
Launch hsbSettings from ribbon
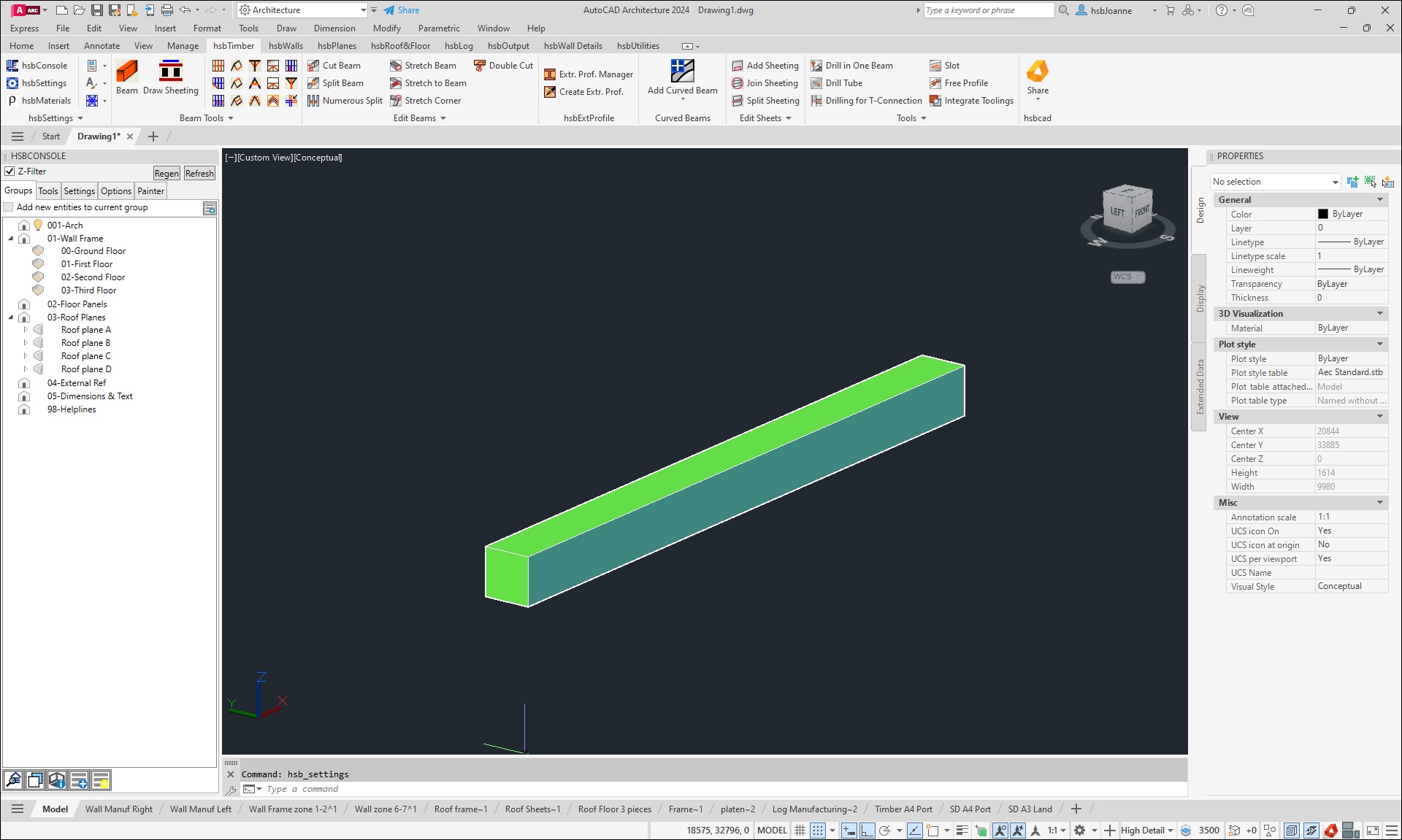pyautogui.click(x=37, y=83)
